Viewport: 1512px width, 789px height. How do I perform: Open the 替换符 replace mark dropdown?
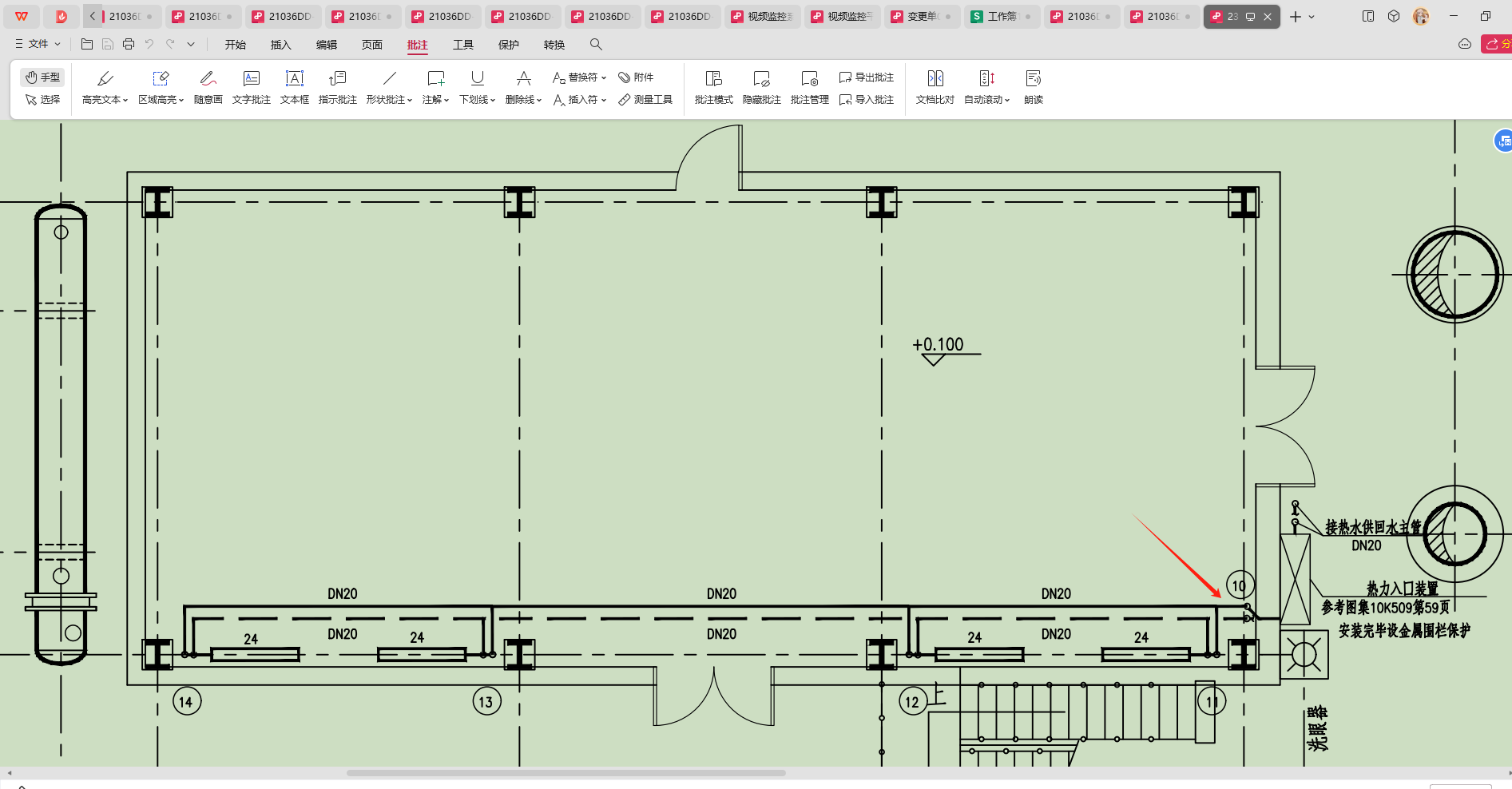click(x=604, y=77)
